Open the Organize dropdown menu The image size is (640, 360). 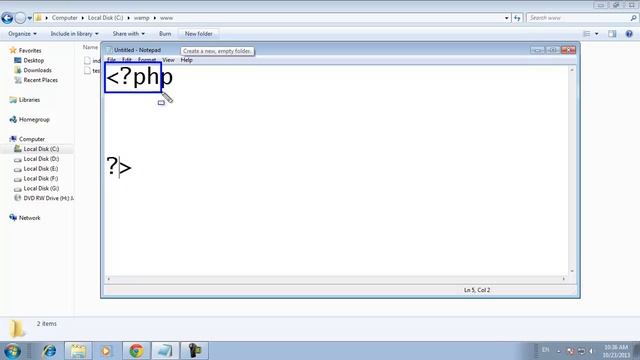coord(22,33)
